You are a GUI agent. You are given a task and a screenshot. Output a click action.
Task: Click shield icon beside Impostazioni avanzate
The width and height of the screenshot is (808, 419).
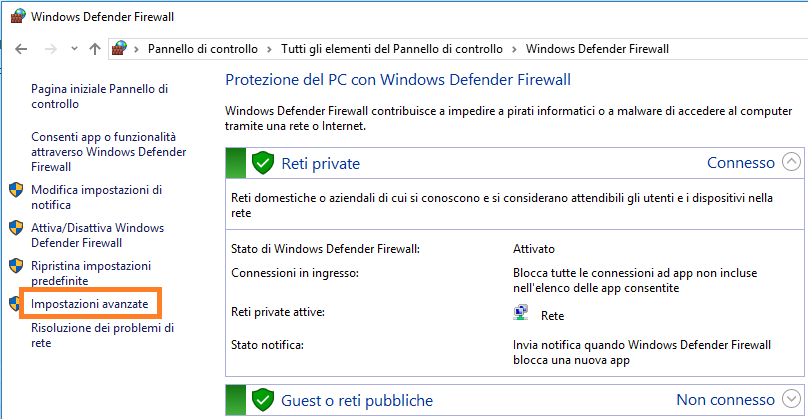click(14, 303)
